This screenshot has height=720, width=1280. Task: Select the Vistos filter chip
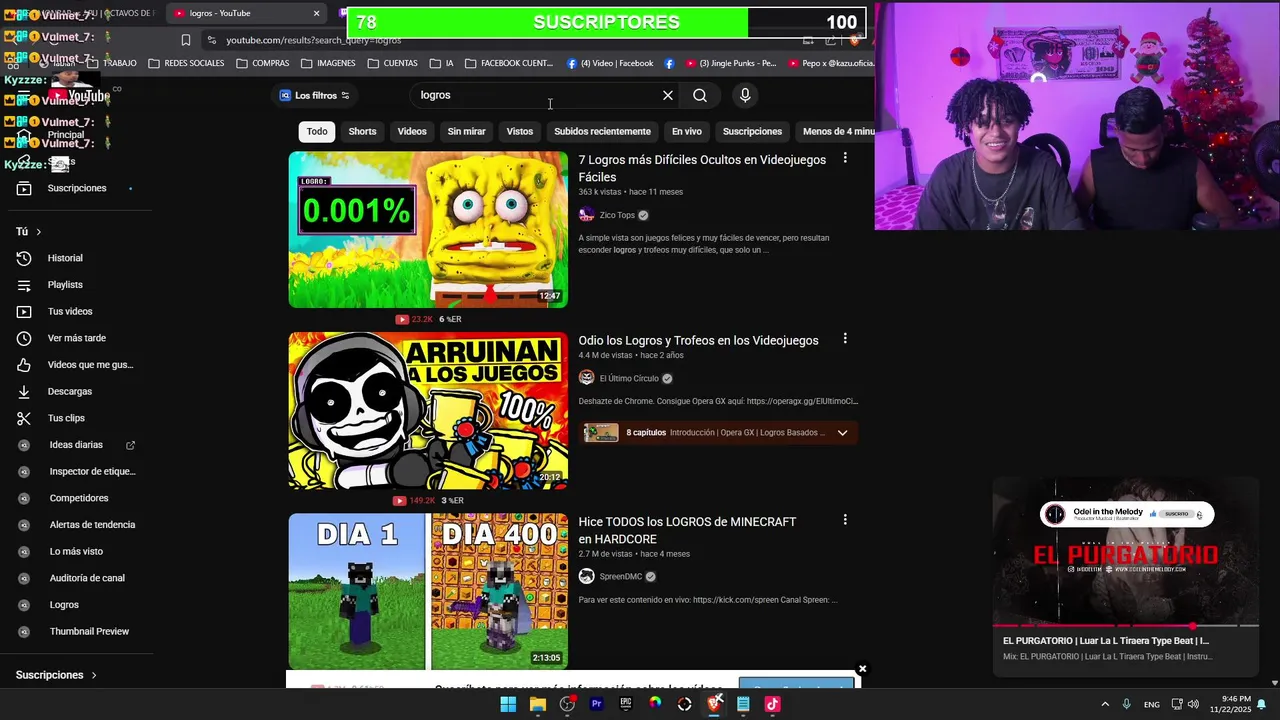click(x=520, y=131)
